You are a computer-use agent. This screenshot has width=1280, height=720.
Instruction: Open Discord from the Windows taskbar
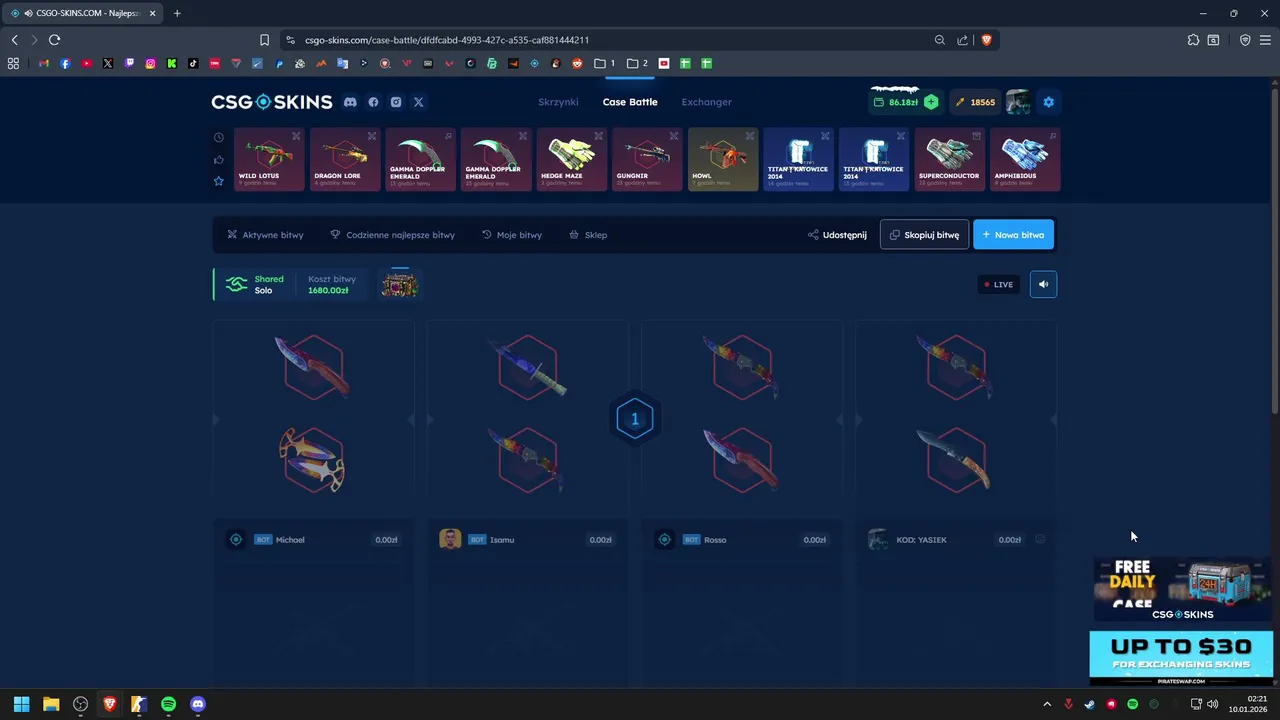(x=198, y=704)
